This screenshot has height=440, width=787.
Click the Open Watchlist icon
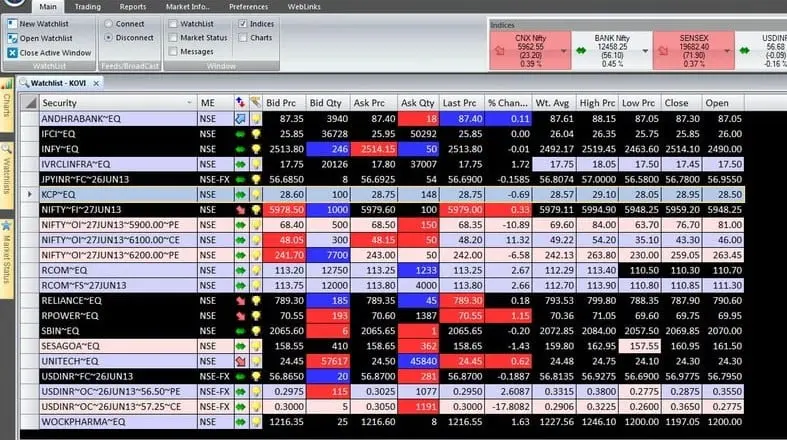coord(13,38)
